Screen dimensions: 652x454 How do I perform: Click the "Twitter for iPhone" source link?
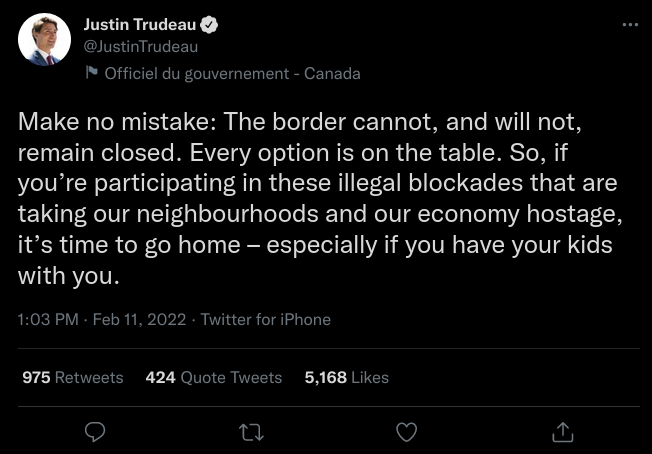[x=265, y=320]
